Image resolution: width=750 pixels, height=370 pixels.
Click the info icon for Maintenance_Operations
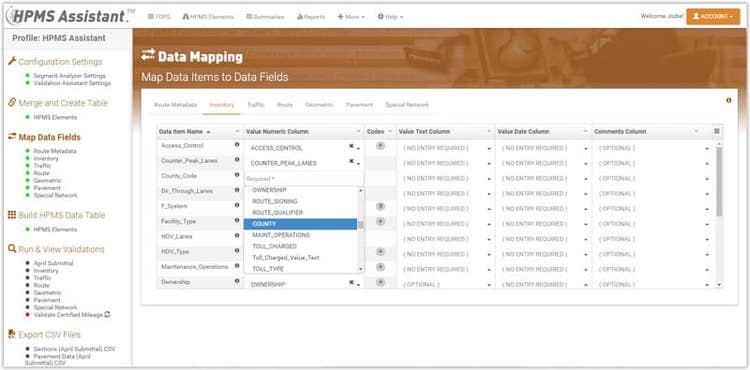pos(237,266)
